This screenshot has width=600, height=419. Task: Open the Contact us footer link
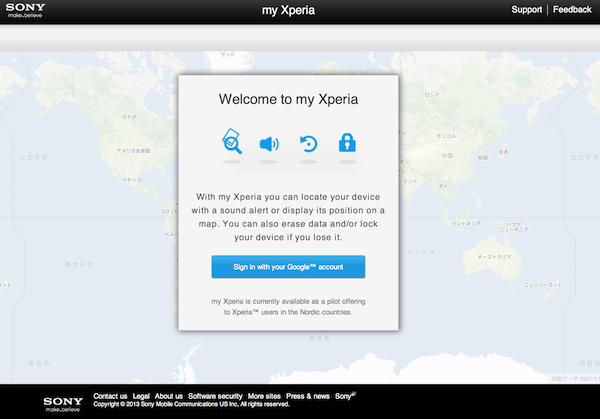pyautogui.click(x=110, y=396)
